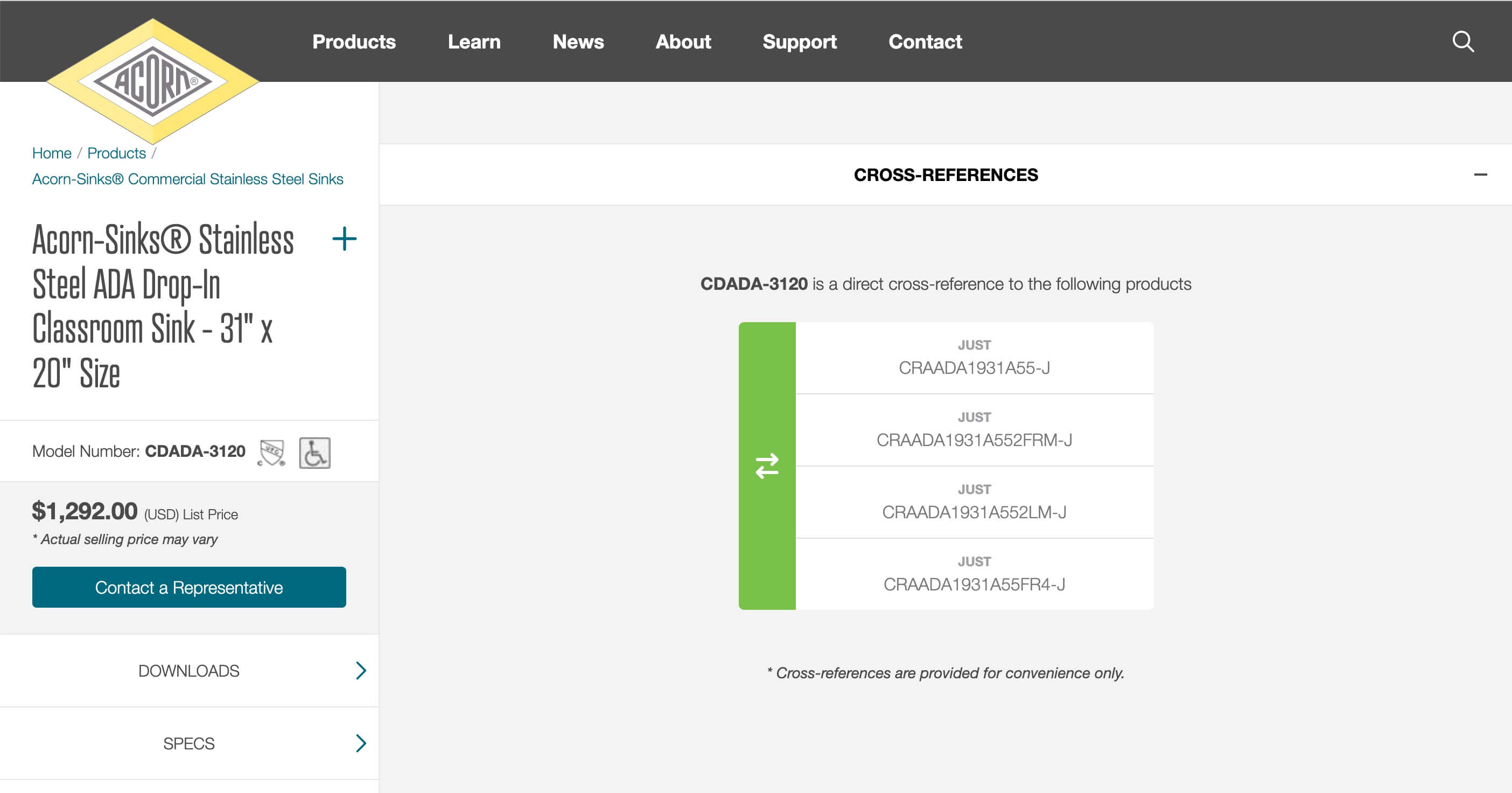
Task: Click the Home breadcrumb link
Action: 52,154
